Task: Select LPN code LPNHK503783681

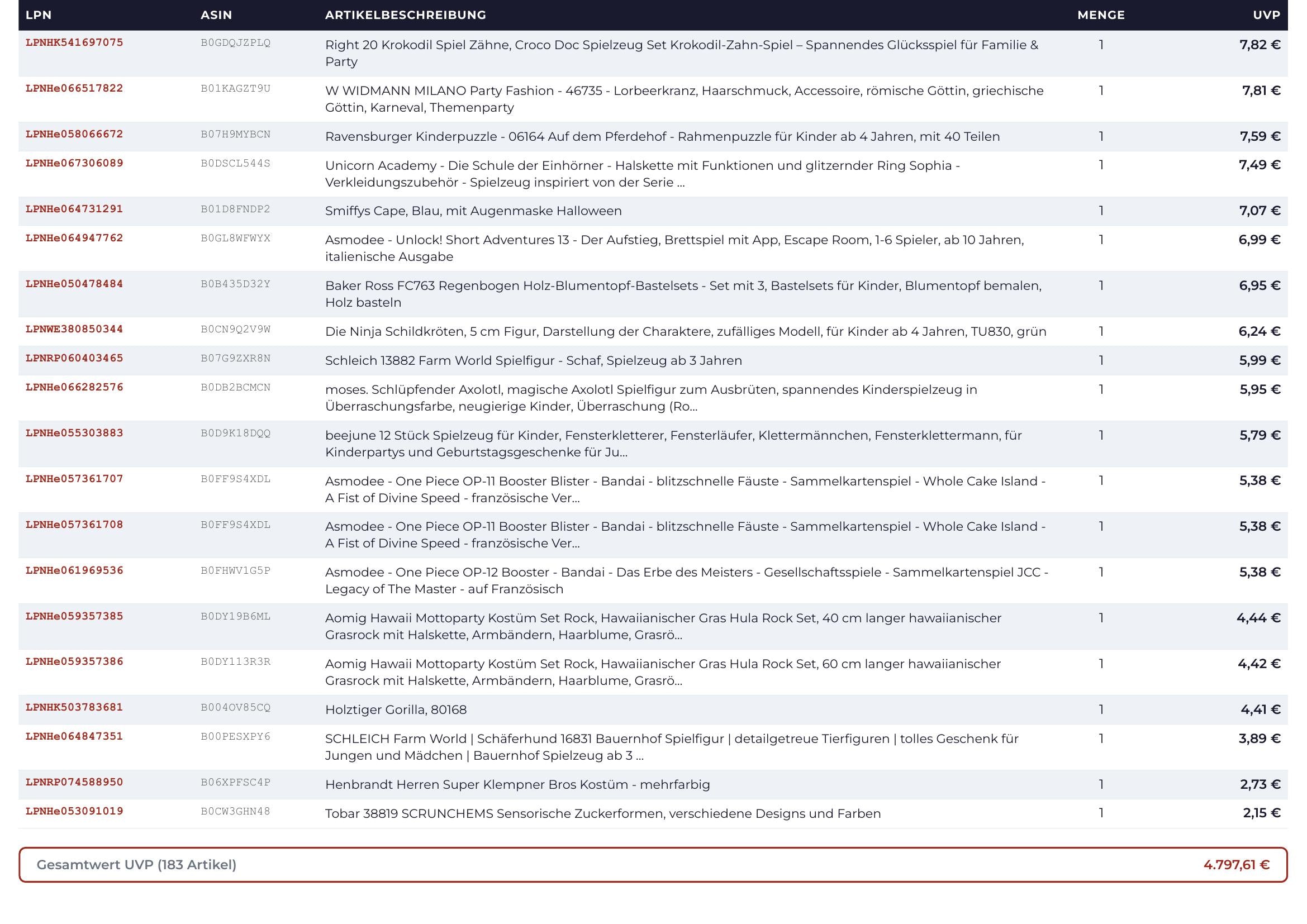Action: 74,708
